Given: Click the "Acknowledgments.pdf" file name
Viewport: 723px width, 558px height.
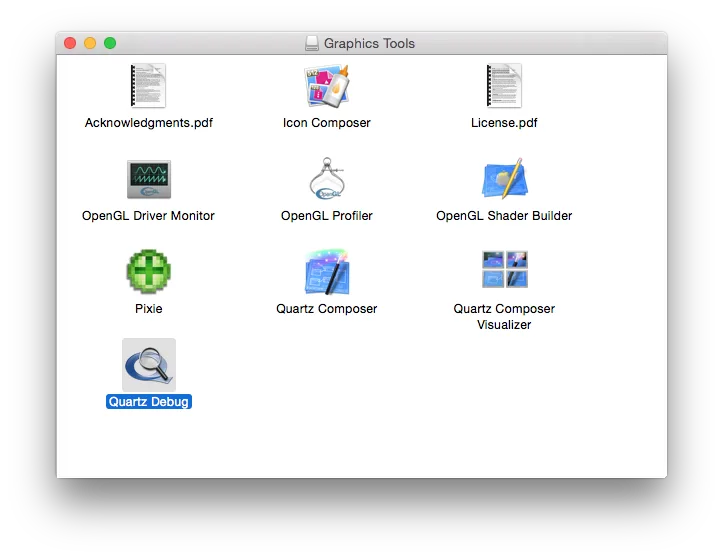Looking at the screenshot, I should (148, 123).
